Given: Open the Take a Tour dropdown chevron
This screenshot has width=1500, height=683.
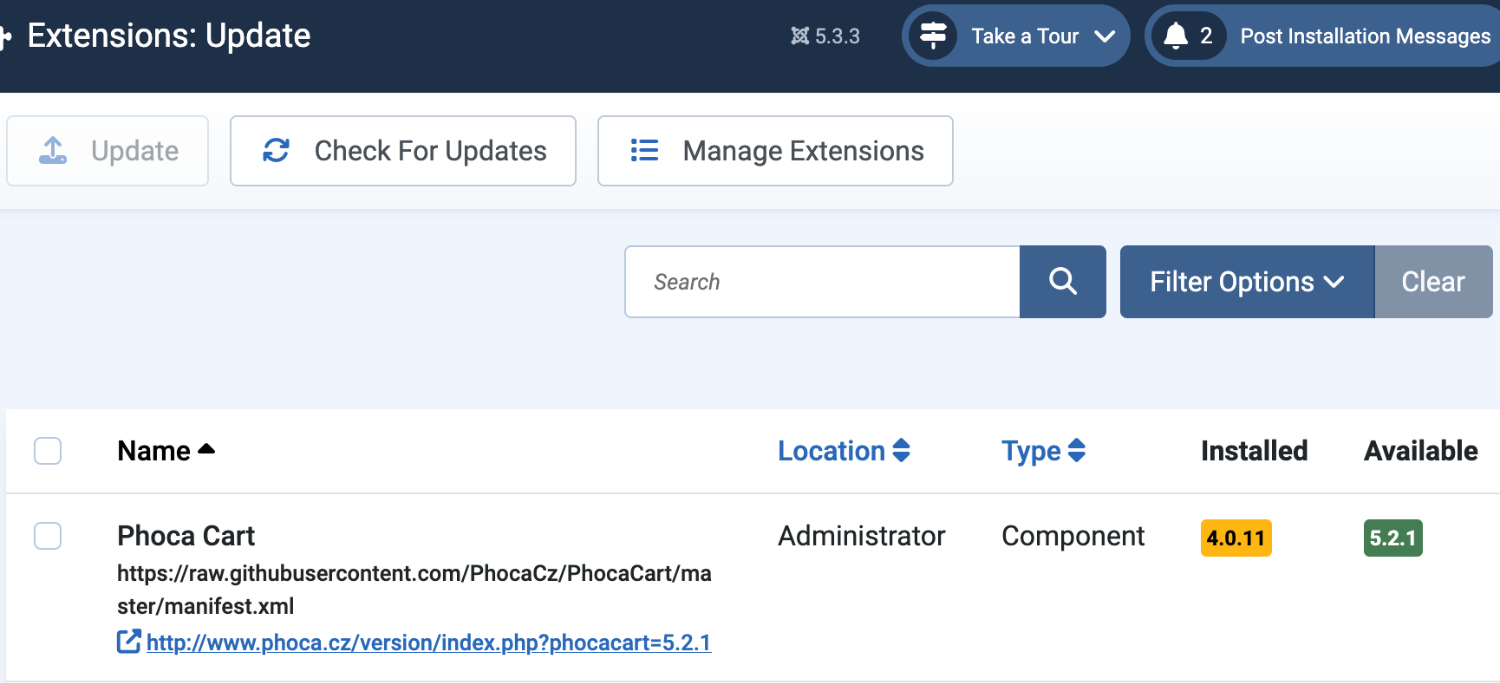Looking at the screenshot, I should 1104,37.
